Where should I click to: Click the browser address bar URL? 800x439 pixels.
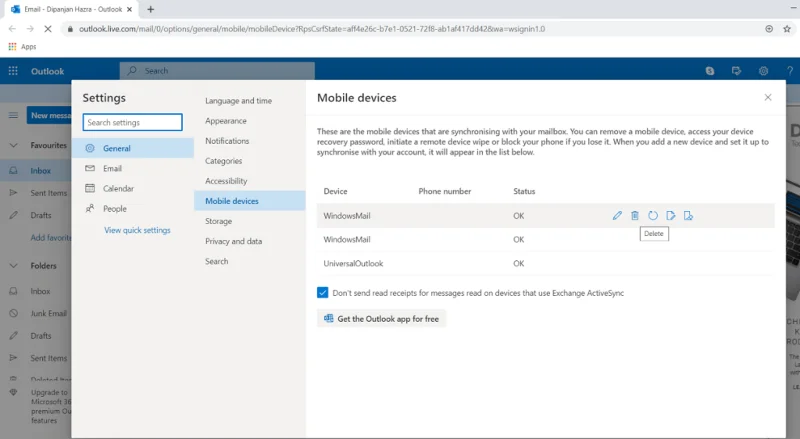[x=312, y=29]
